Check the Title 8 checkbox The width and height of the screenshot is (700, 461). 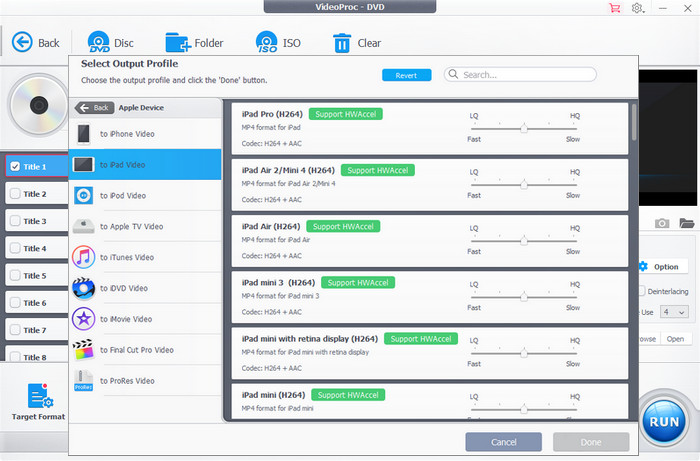point(15,357)
